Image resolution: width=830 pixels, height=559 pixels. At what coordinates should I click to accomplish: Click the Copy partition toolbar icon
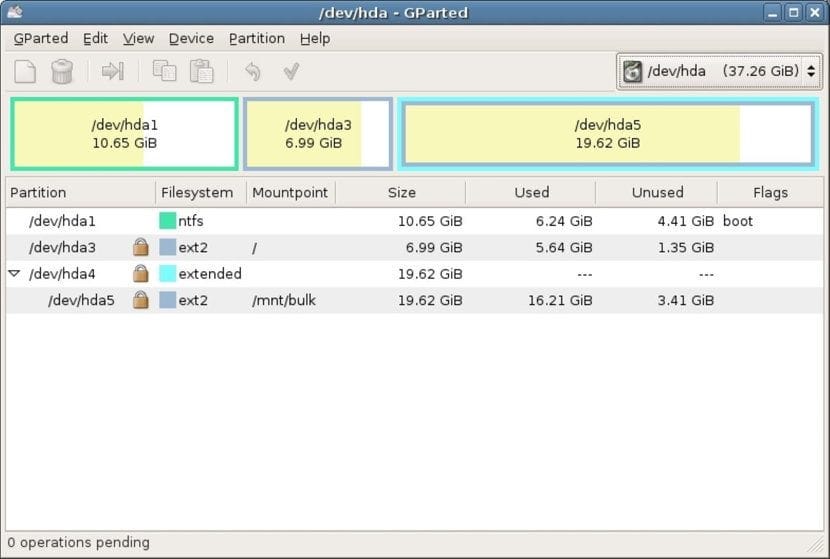165,71
